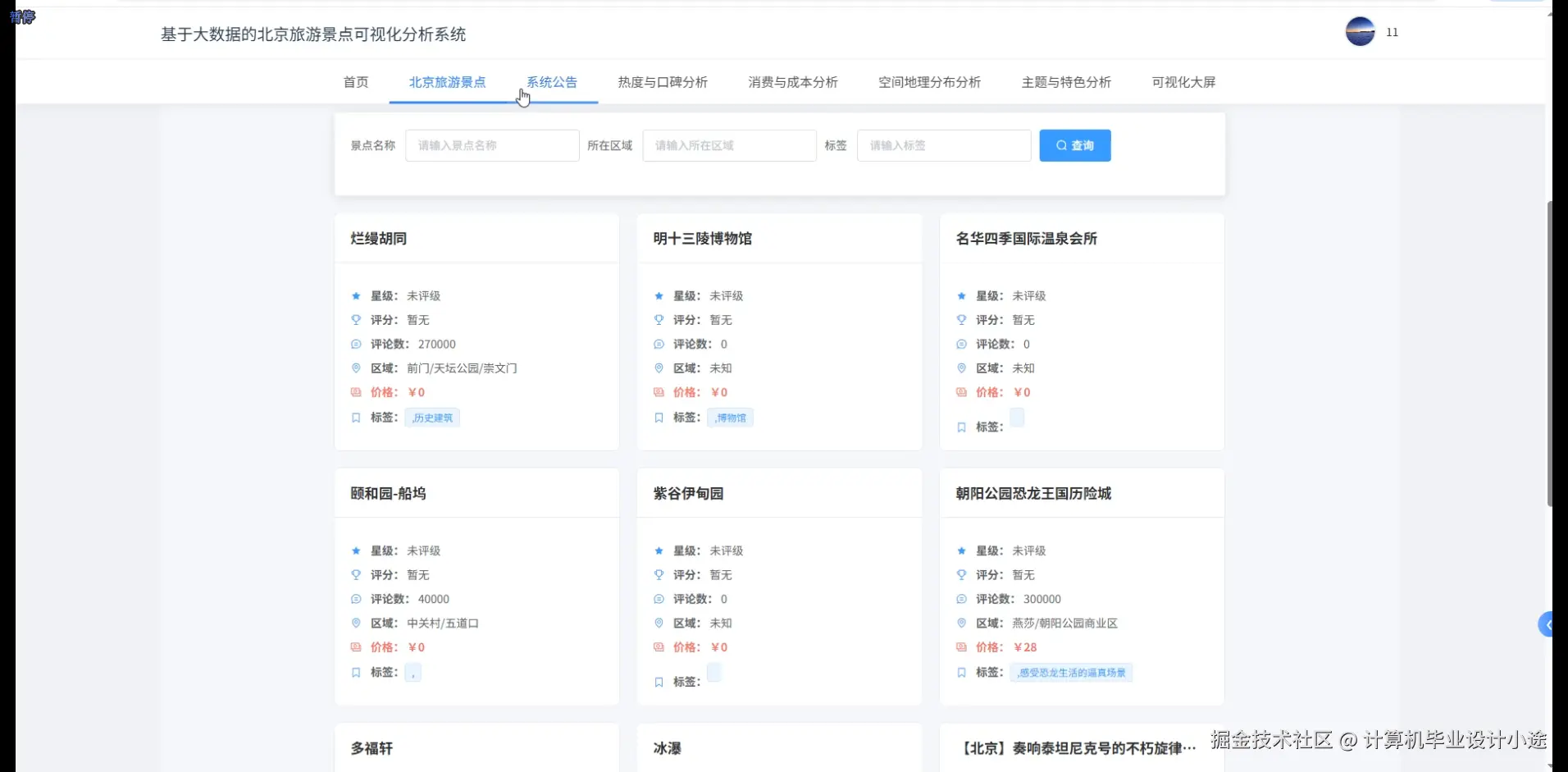Image resolution: width=1568 pixels, height=772 pixels.
Task: Click the trophy rating icon on 名华四季国际温泉会所 card
Action: tap(961, 320)
